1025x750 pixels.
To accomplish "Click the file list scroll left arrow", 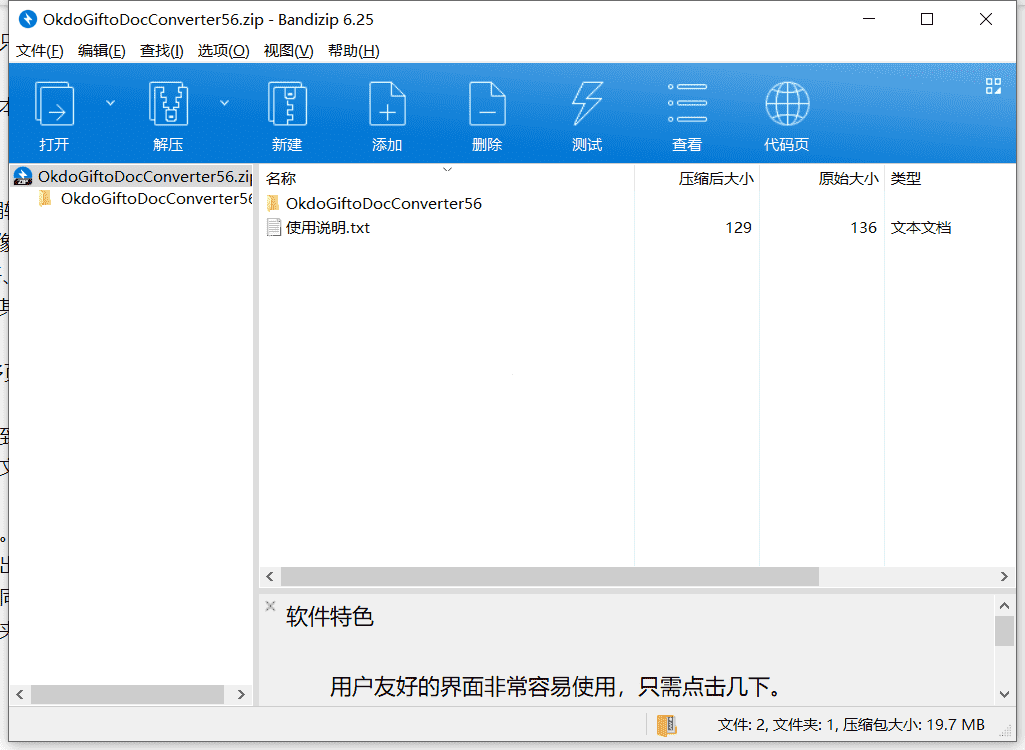I will (269, 576).
